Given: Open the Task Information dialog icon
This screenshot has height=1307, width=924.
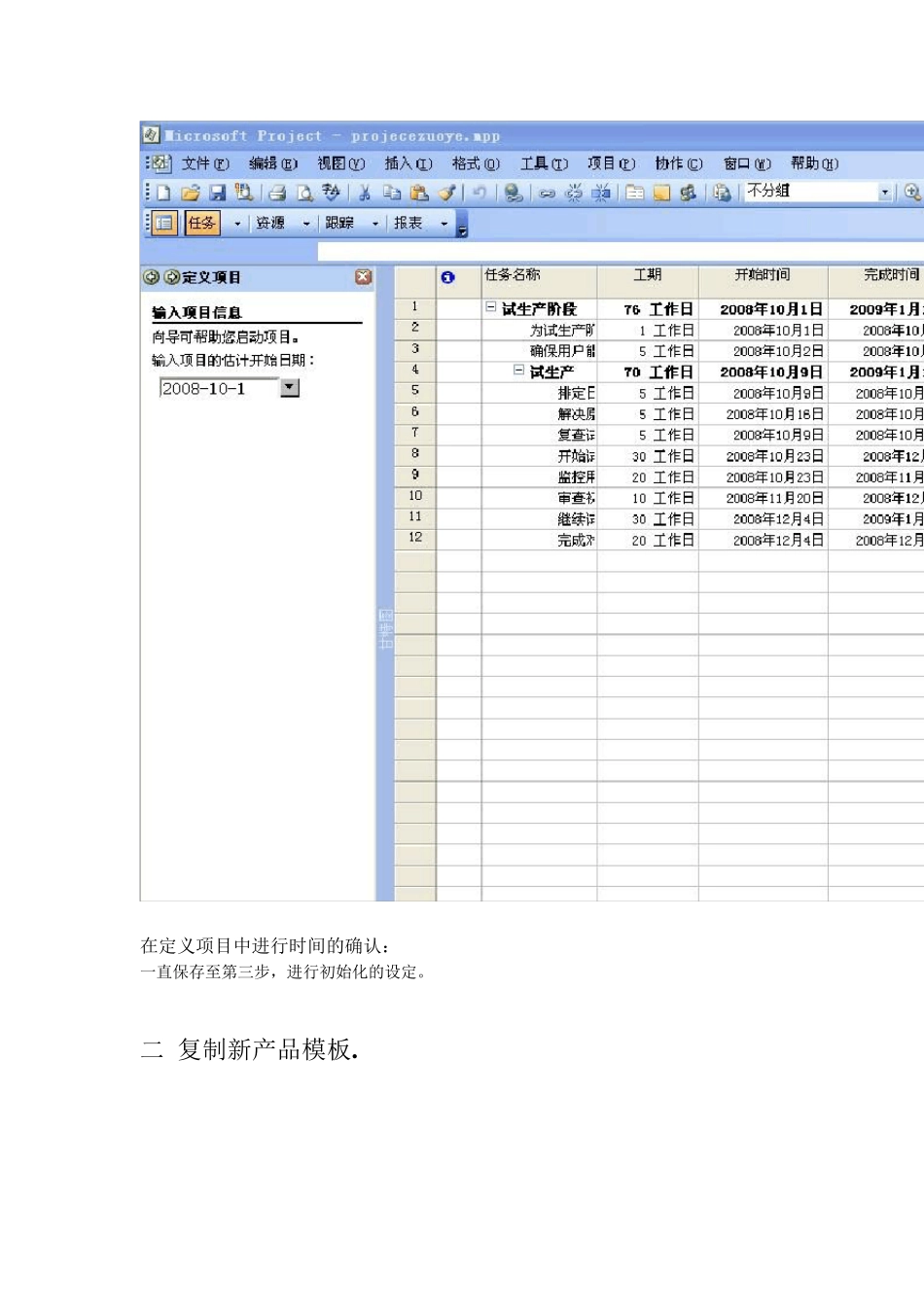Looking at the screenshot, I should [634, 193].
